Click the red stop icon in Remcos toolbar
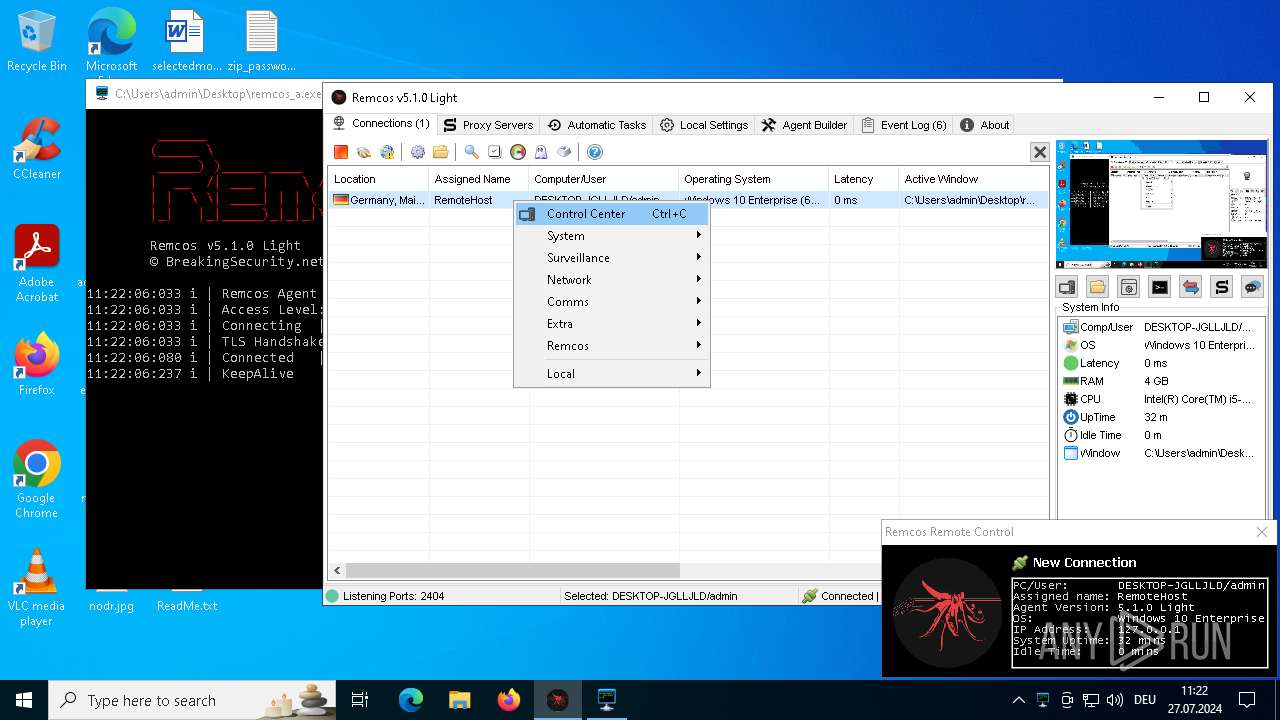This screenshot has height=720, width=1280. click(x=341, y=152)
